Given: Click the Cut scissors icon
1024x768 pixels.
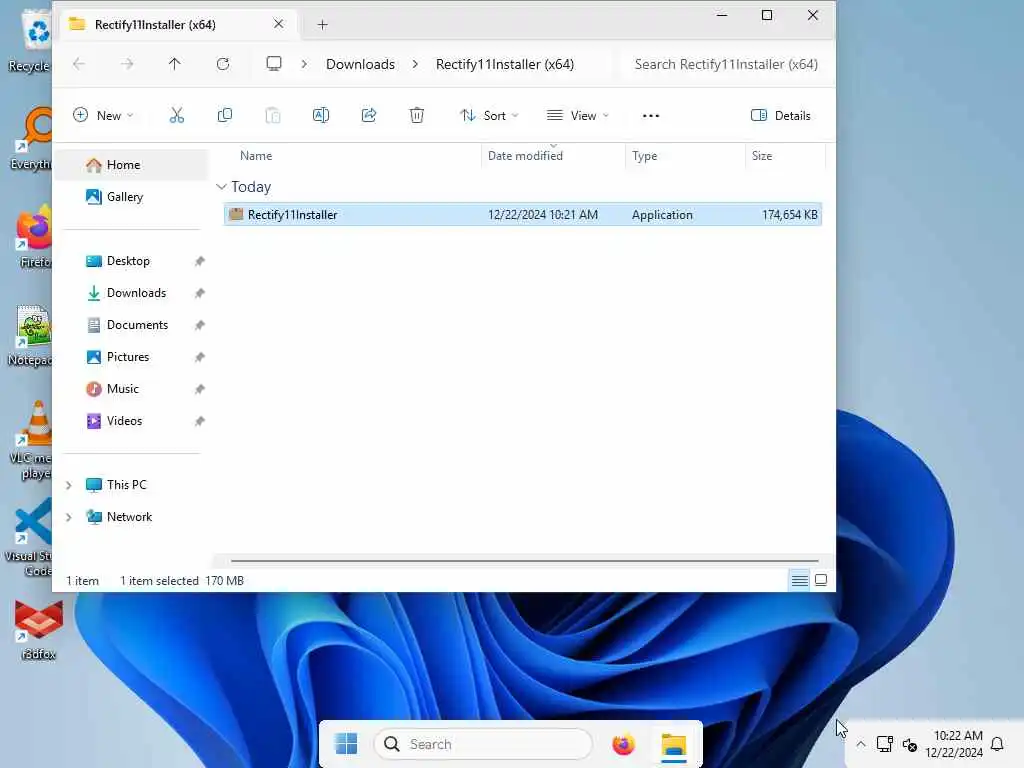Looking at the screenshot, I should [x=176, y=116].
